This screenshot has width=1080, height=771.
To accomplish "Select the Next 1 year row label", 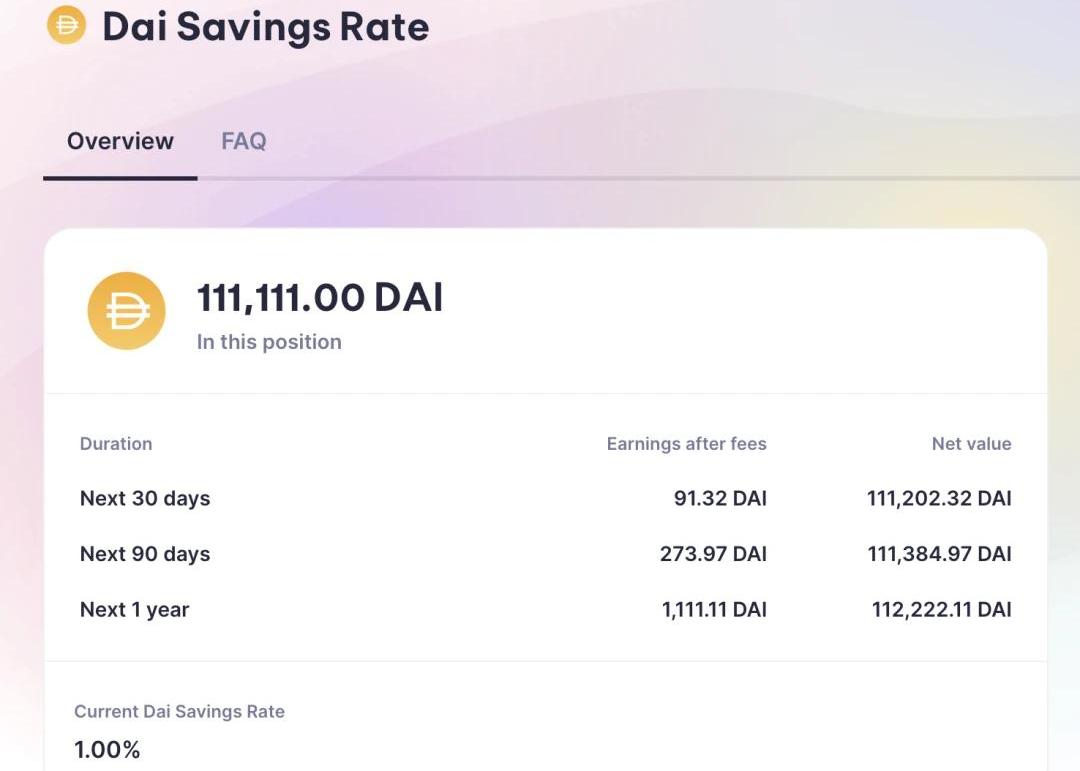I will (x=134, y=610).
